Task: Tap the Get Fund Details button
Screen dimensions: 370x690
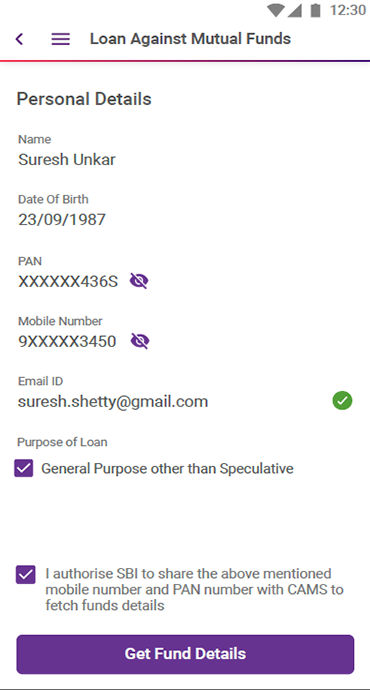Action: tap(185, 654)
